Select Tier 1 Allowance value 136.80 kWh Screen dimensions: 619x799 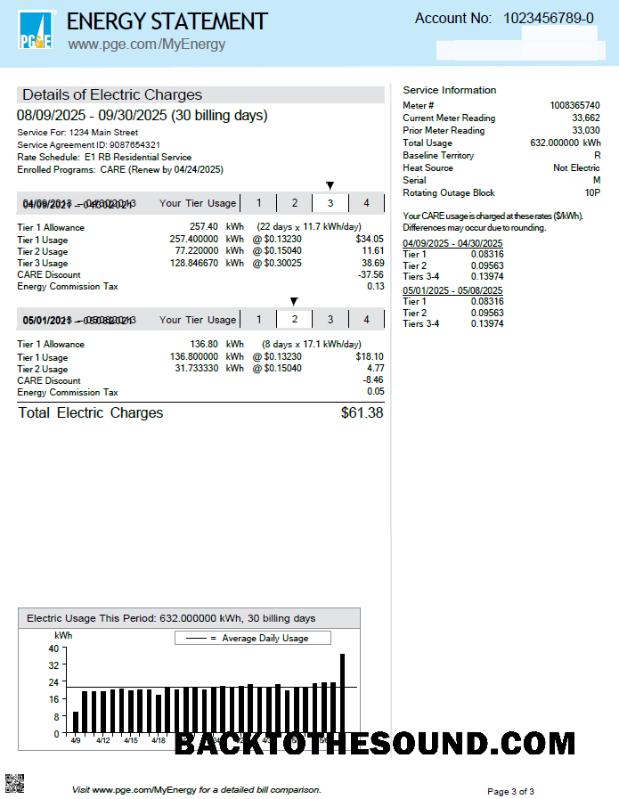[217, 344]
